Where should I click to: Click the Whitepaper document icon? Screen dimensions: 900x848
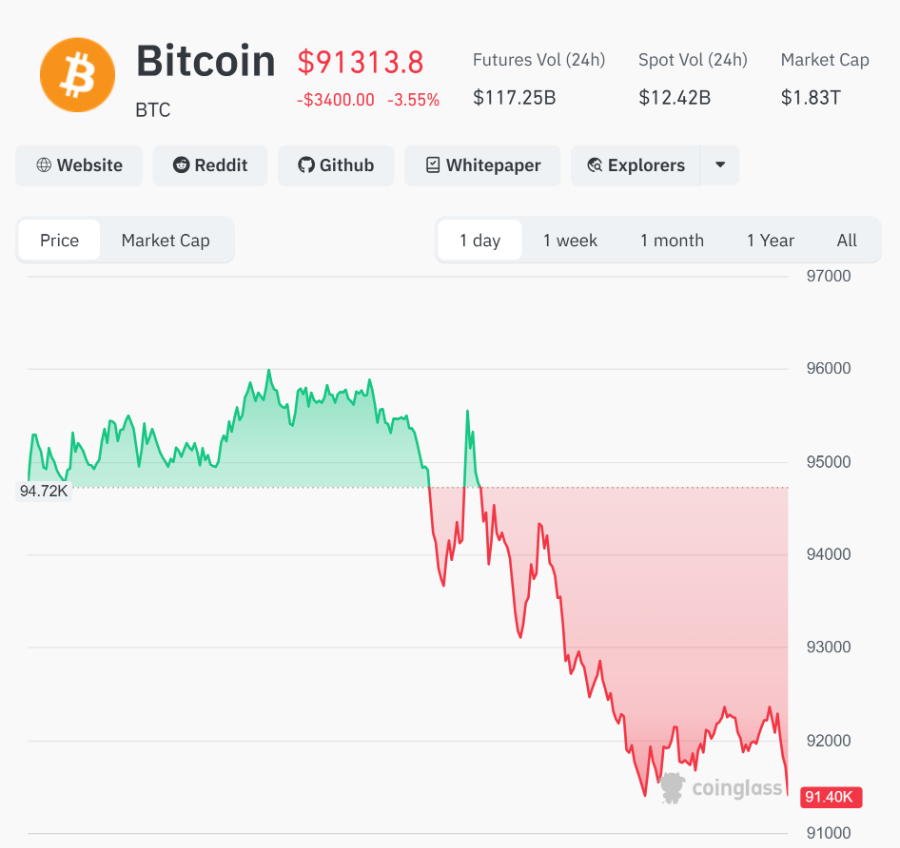click(x=432, y=165)
